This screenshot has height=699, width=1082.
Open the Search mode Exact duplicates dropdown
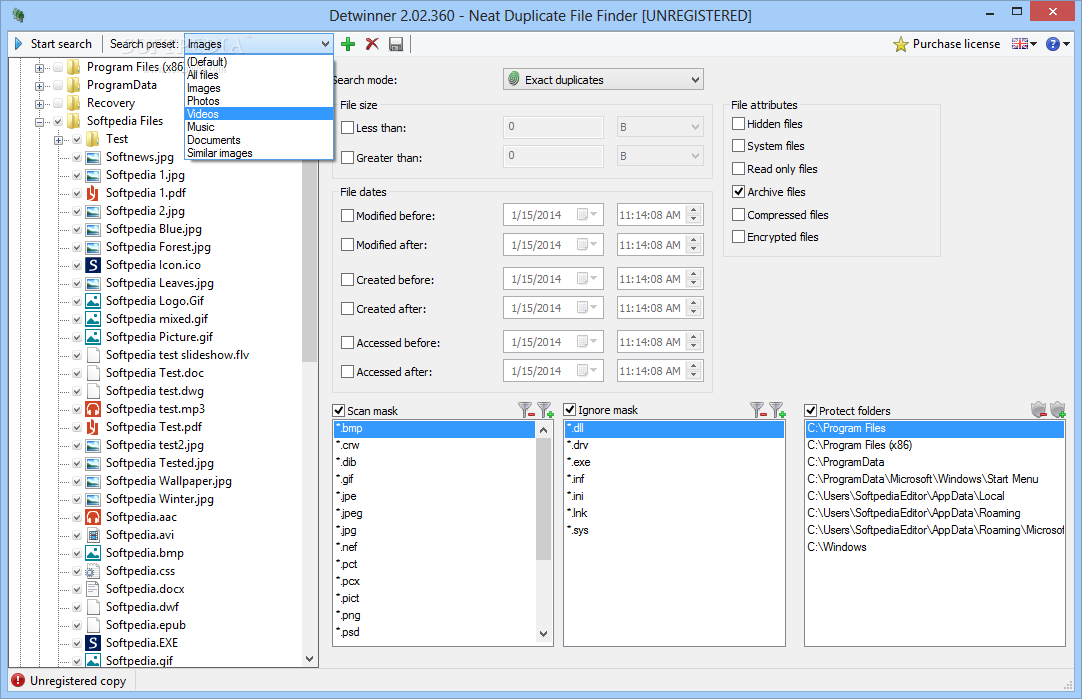coord(603,79)
